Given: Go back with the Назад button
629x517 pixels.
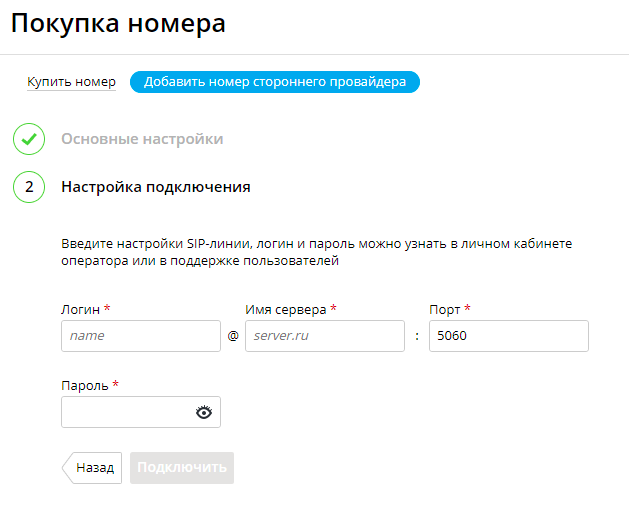Looking at the screenshot, I should [92, 468].
